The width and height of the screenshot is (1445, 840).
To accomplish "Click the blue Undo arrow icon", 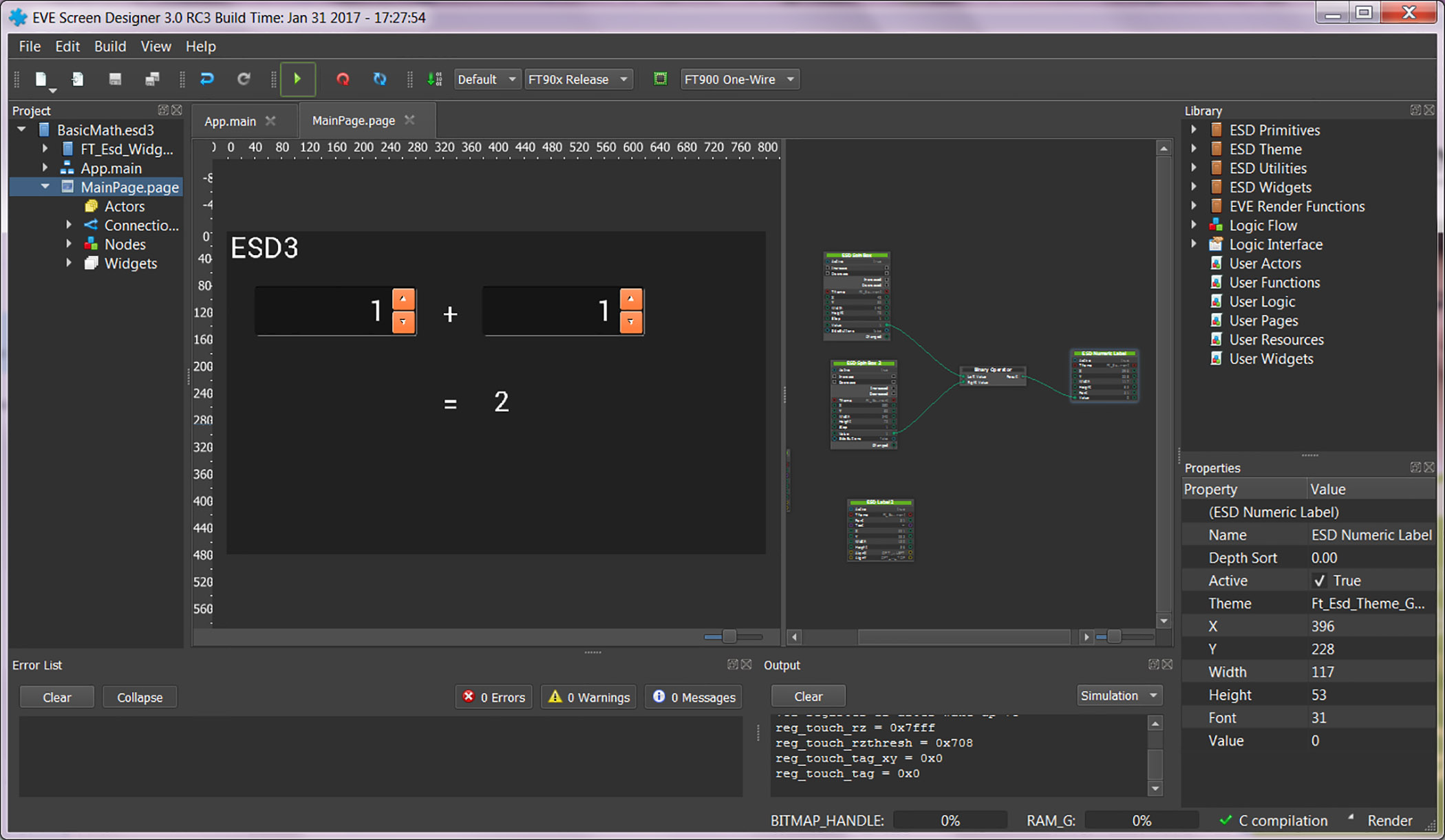I will pyautogui.click(x=206, y=79).
